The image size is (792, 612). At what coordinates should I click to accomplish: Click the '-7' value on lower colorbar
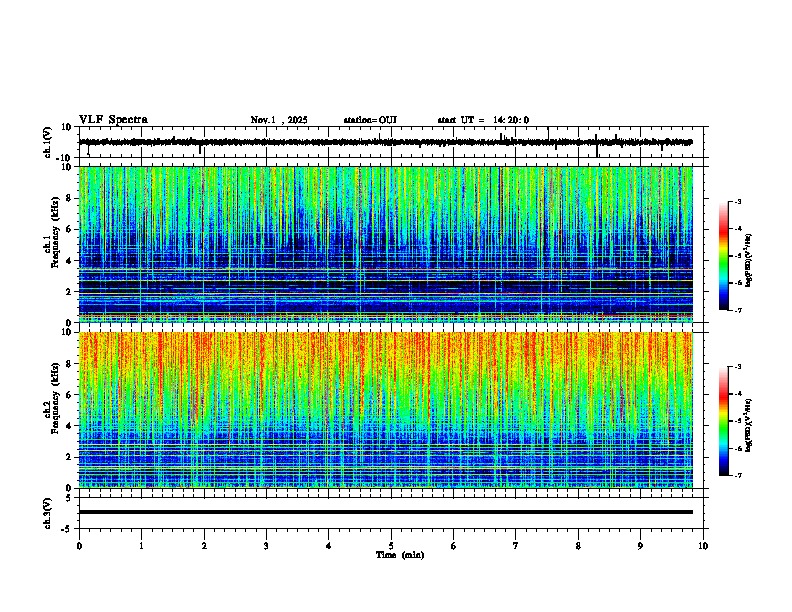[737, 475]
